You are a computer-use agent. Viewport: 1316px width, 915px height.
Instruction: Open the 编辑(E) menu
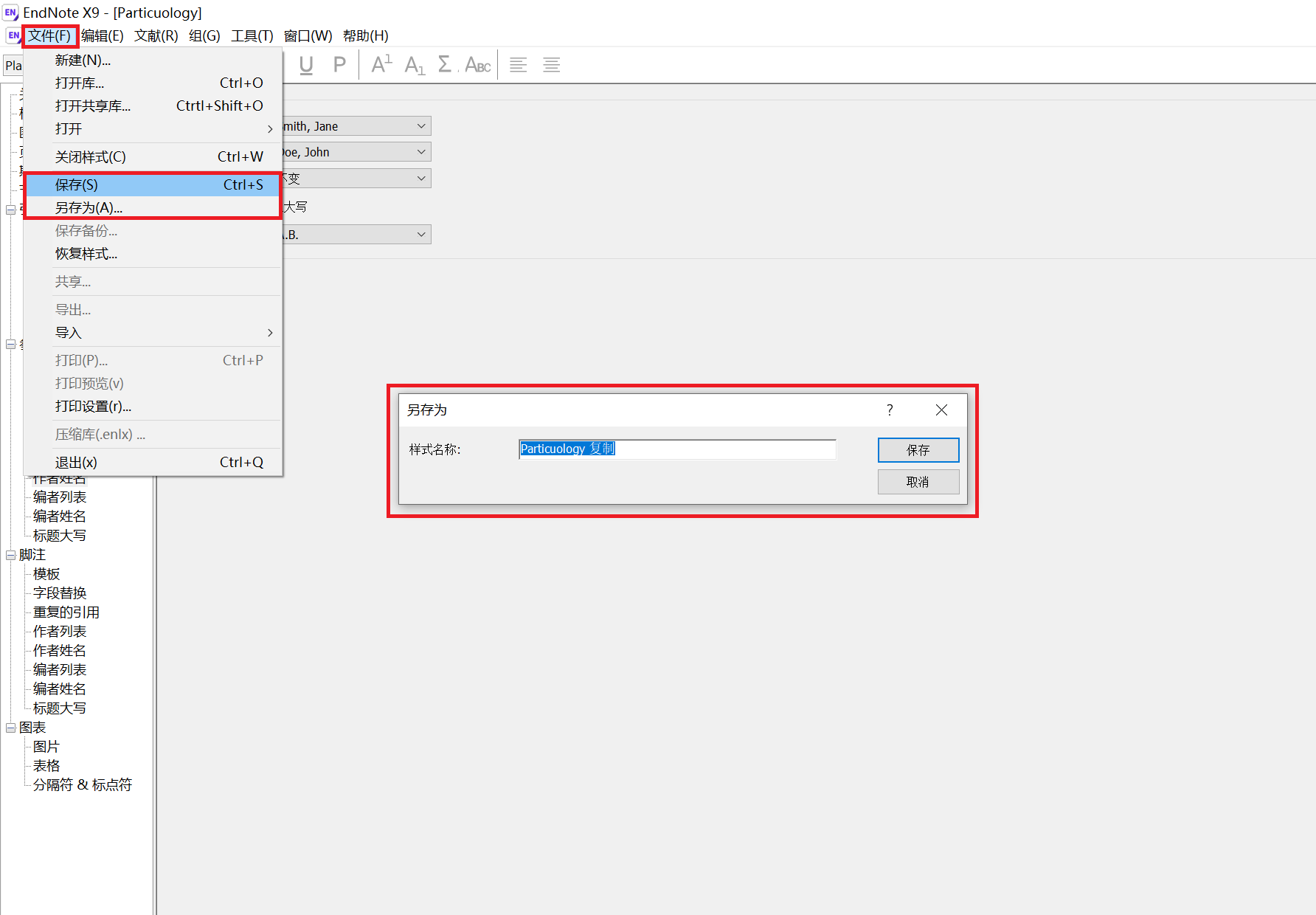coord(103,35)
